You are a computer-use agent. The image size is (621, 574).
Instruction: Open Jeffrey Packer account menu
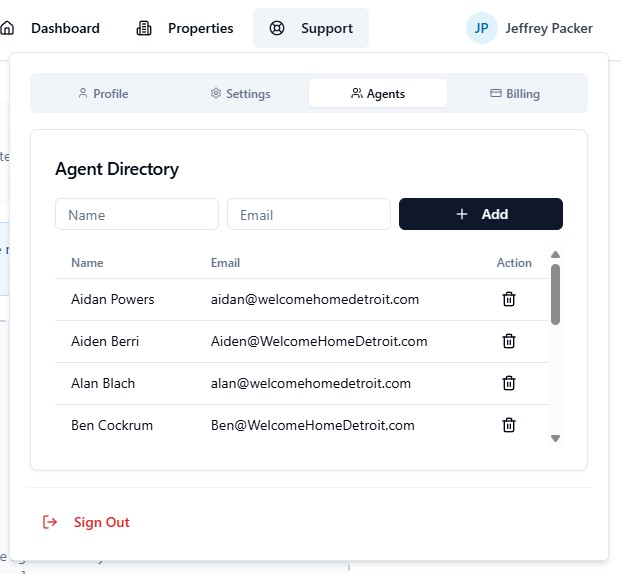529,28
